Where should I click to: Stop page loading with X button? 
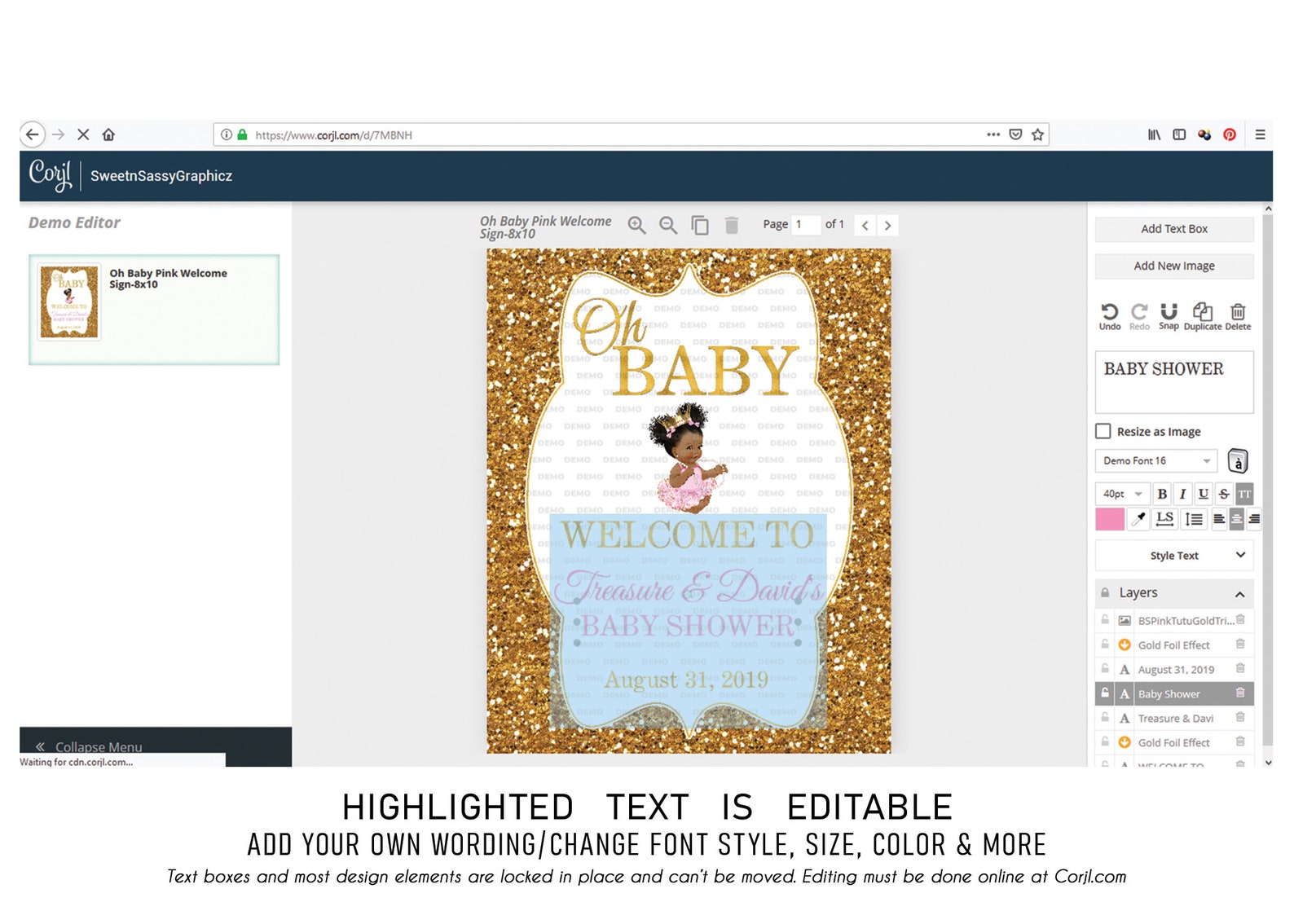coord(83,134)
